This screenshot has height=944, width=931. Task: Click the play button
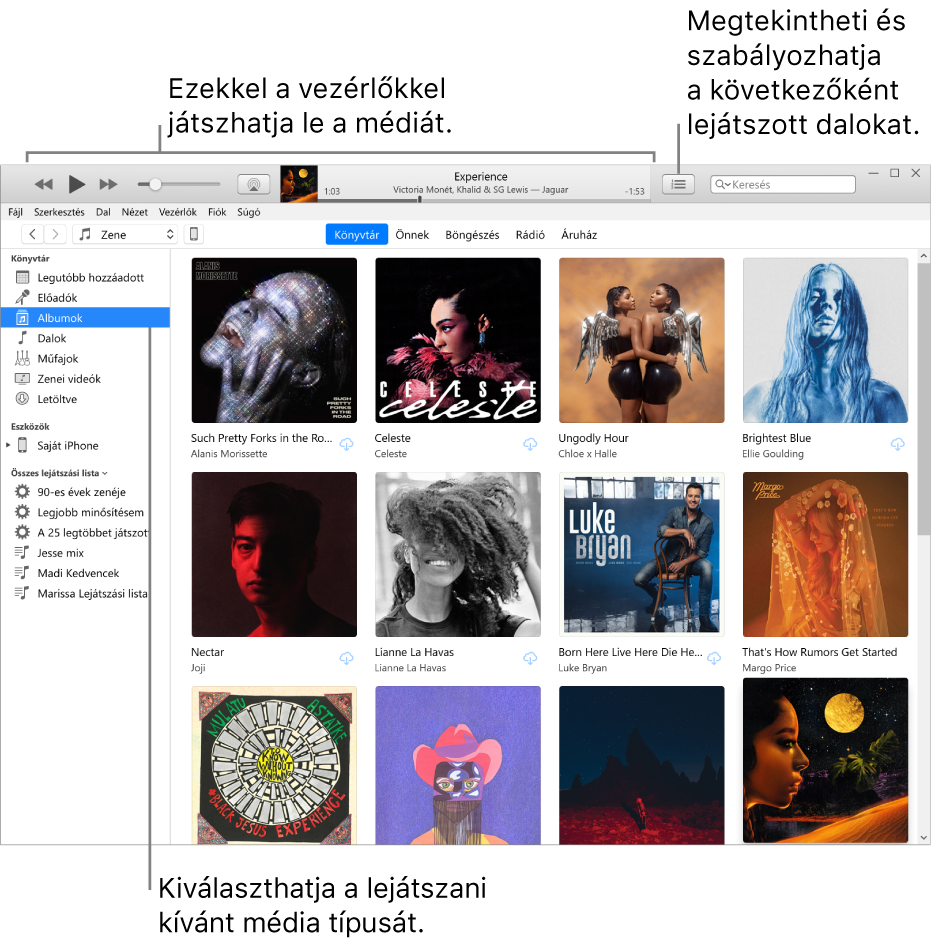point(76,184)
